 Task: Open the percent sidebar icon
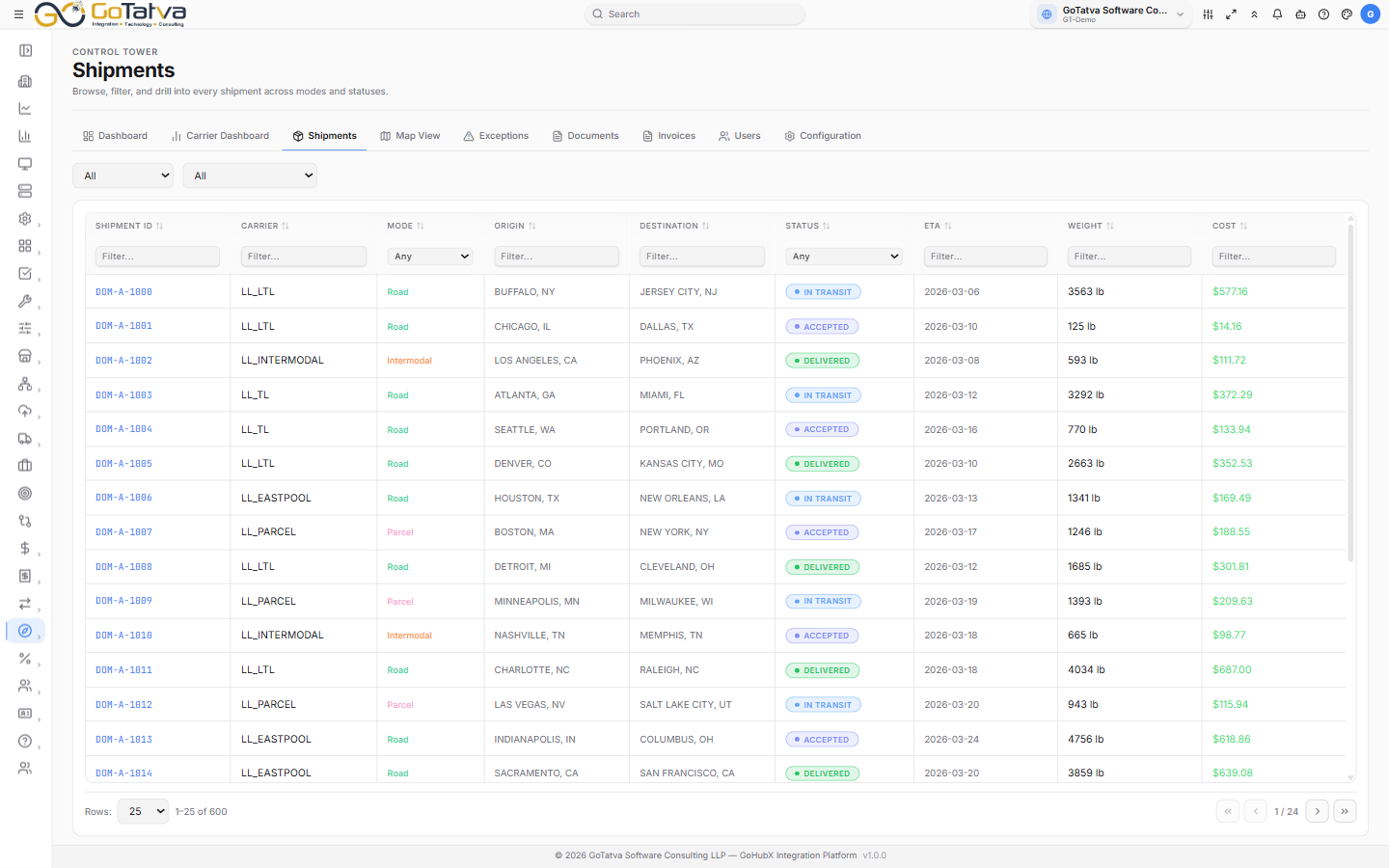point(25,659)
